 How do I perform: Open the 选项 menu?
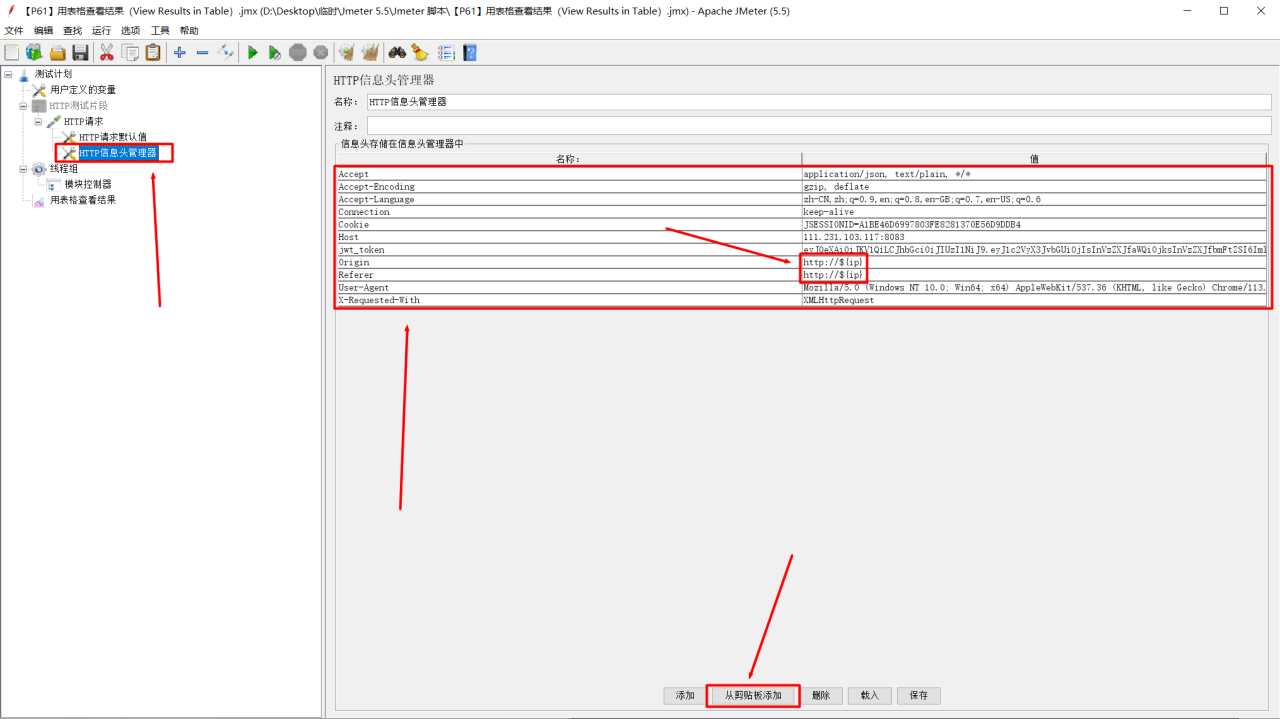[131, 29]
